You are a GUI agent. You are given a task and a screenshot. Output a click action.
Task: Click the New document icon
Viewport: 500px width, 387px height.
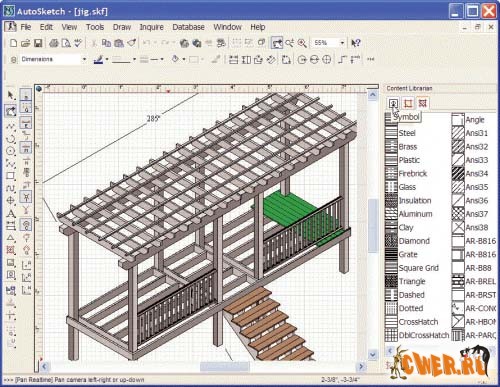13,43
